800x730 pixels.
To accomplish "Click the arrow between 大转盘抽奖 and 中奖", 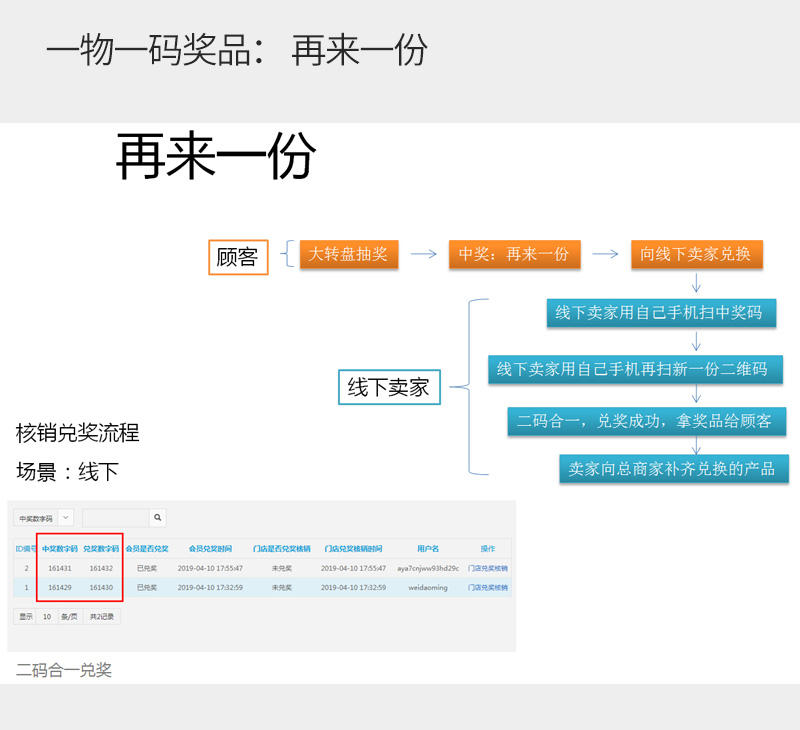I will pos(424,254).
